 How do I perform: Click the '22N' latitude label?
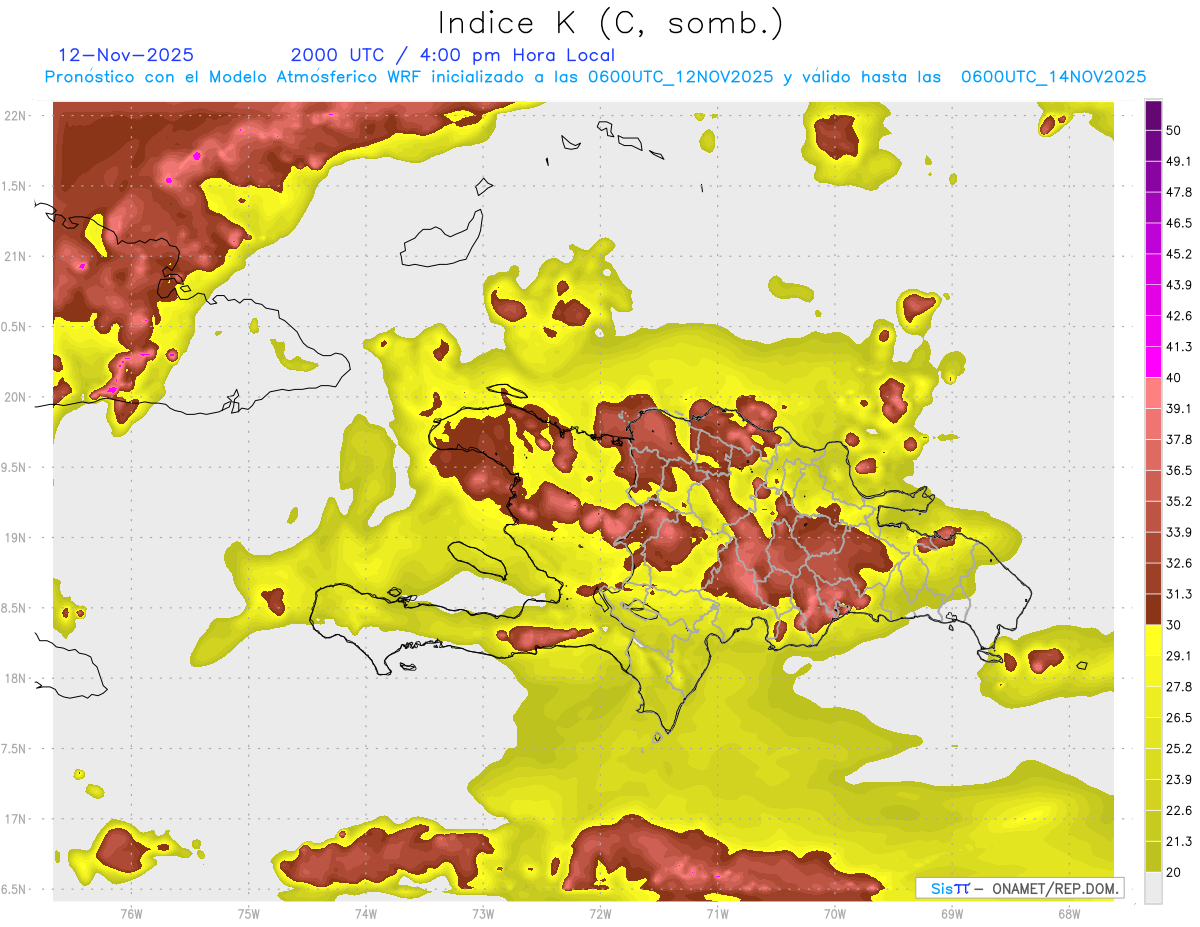pos(17,116)
